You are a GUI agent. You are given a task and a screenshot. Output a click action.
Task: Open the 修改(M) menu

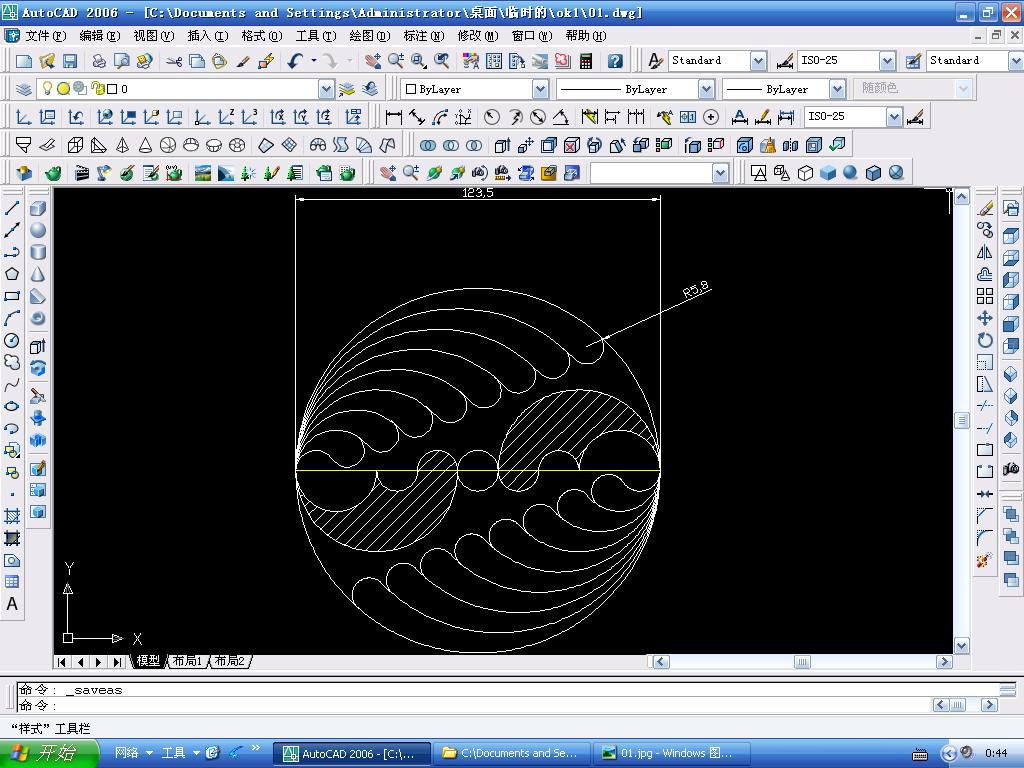coord(478,36)
